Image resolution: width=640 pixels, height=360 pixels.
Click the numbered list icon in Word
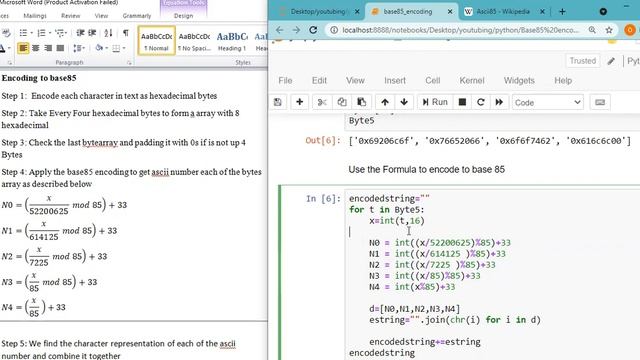pos(41,33)
